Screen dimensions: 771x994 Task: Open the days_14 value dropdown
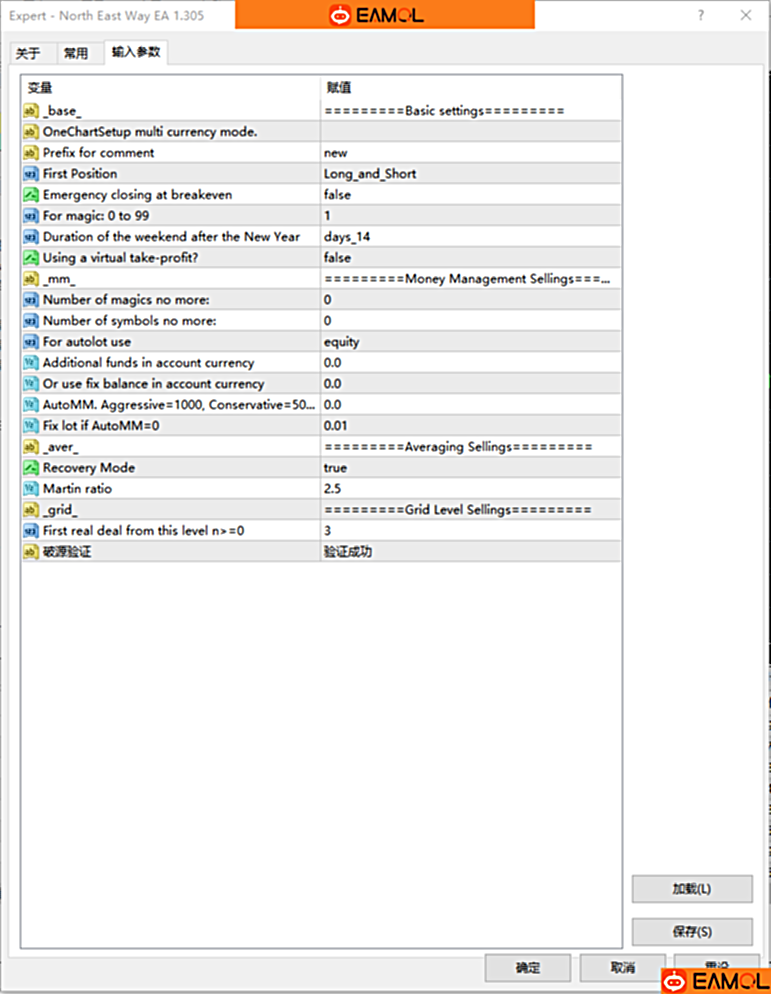(471, 236)
